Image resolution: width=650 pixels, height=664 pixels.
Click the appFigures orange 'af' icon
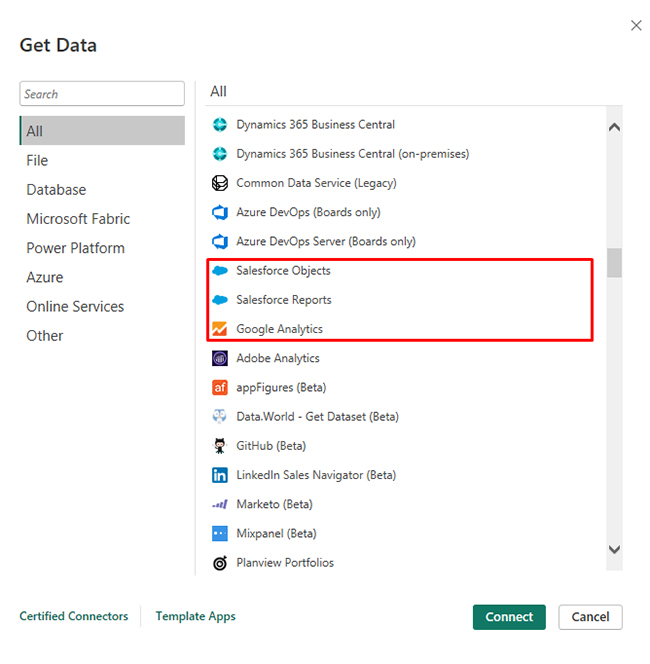[x=219, y=387]
